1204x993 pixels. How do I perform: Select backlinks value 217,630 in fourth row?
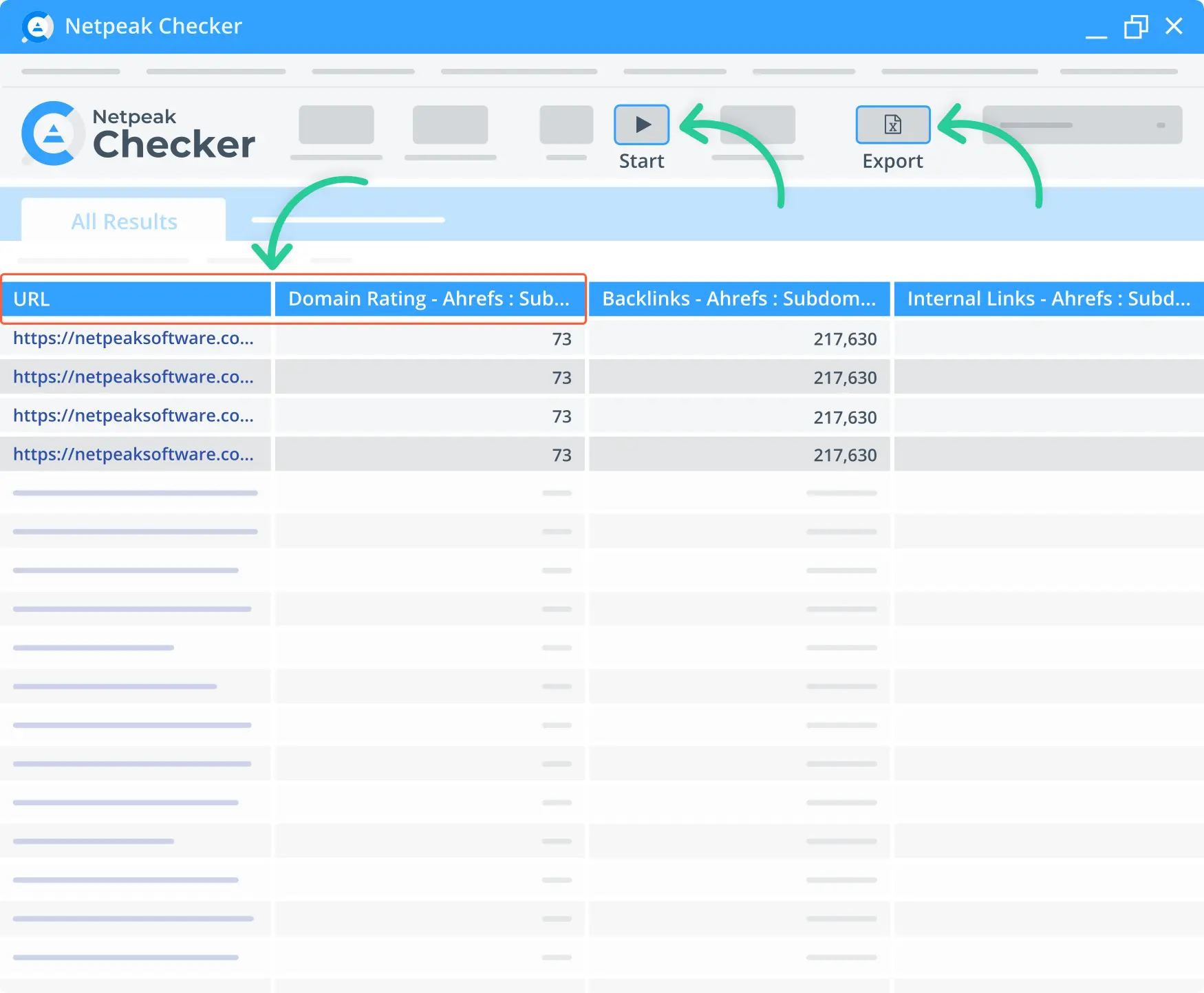[x=845, y=455]
